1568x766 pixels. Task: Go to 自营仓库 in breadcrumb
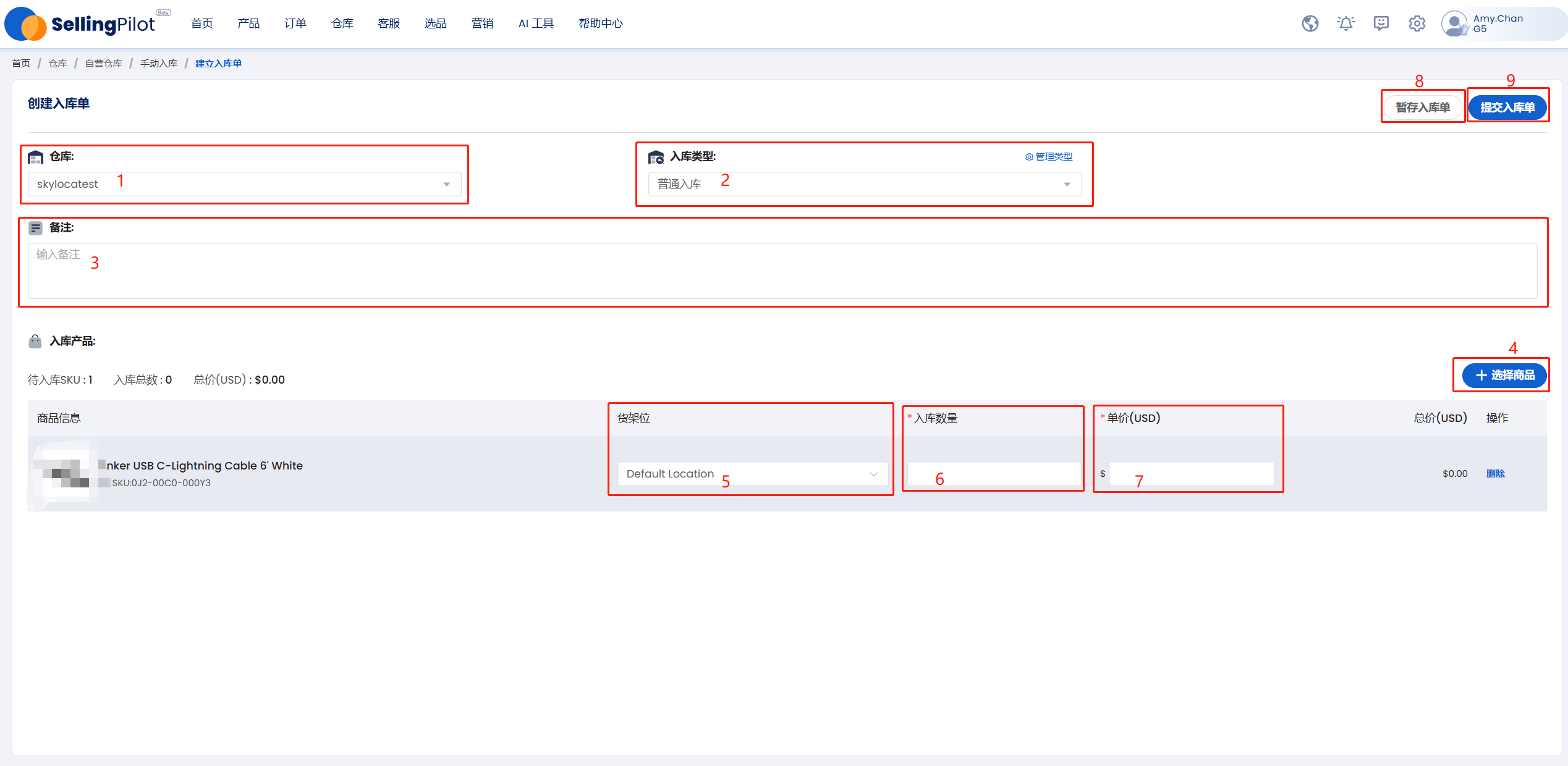tap(104, 64)
